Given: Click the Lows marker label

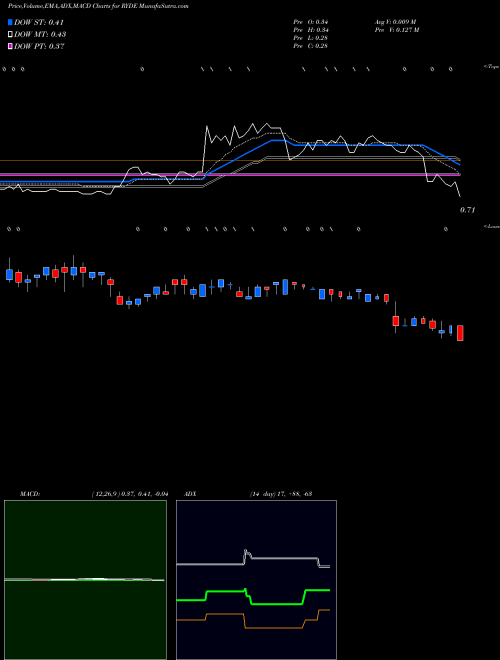Looking at the screenshot, I should click(x=492, y=226).
